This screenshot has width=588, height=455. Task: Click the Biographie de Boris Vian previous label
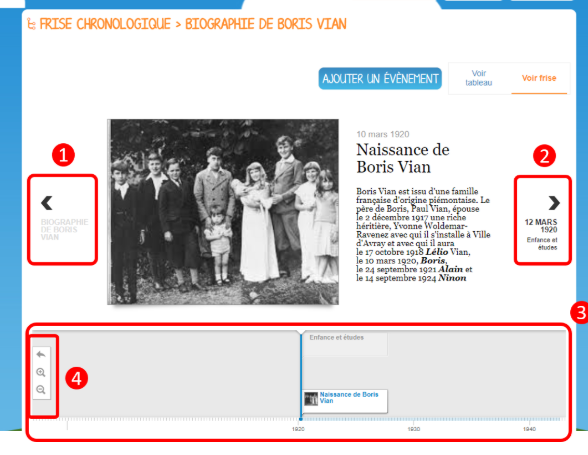64,230
